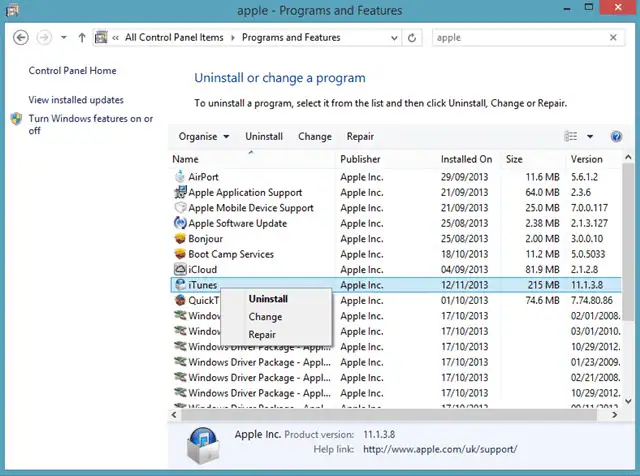Viewport: 640px width, 476px height.
Task: Click icon of driver package dated 02/21/2008
Action: [x=180, y=377]
